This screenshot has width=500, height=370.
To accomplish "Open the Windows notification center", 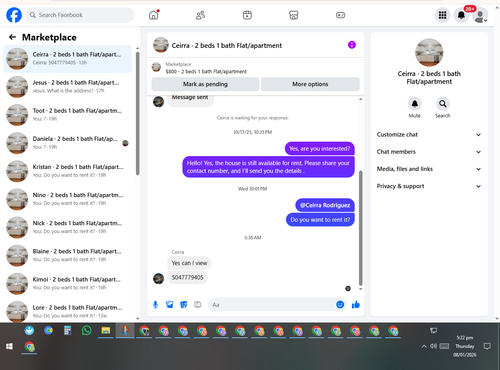I will pyautogui.click(x=487, y=346).
